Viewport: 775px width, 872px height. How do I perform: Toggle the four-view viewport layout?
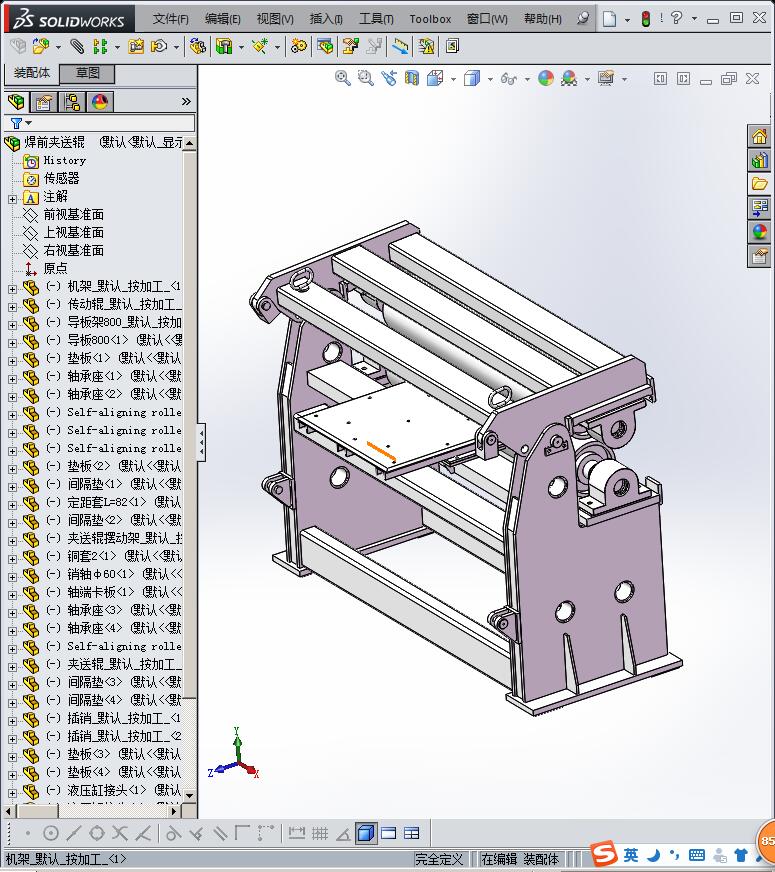pos(411,833)
